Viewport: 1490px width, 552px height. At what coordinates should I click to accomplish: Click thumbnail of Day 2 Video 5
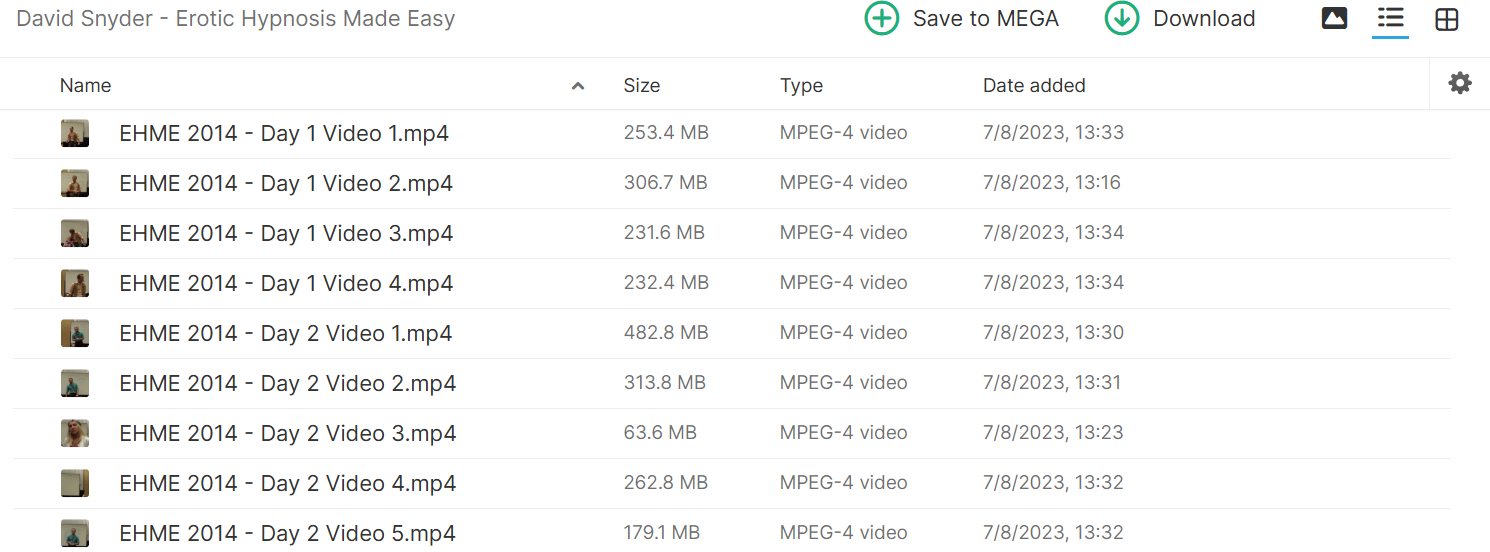75,533
